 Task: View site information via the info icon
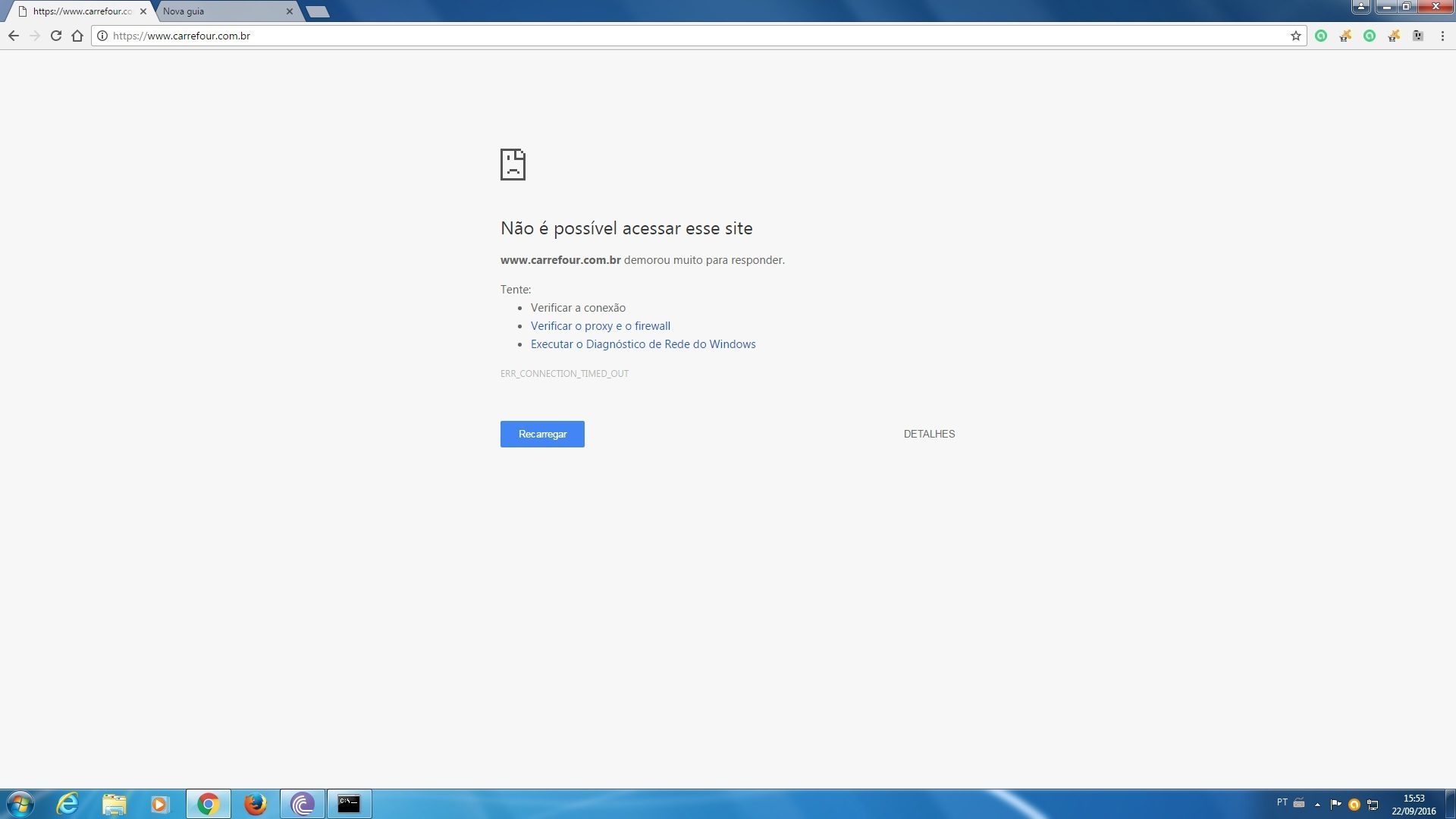click(x=102, y=36)
